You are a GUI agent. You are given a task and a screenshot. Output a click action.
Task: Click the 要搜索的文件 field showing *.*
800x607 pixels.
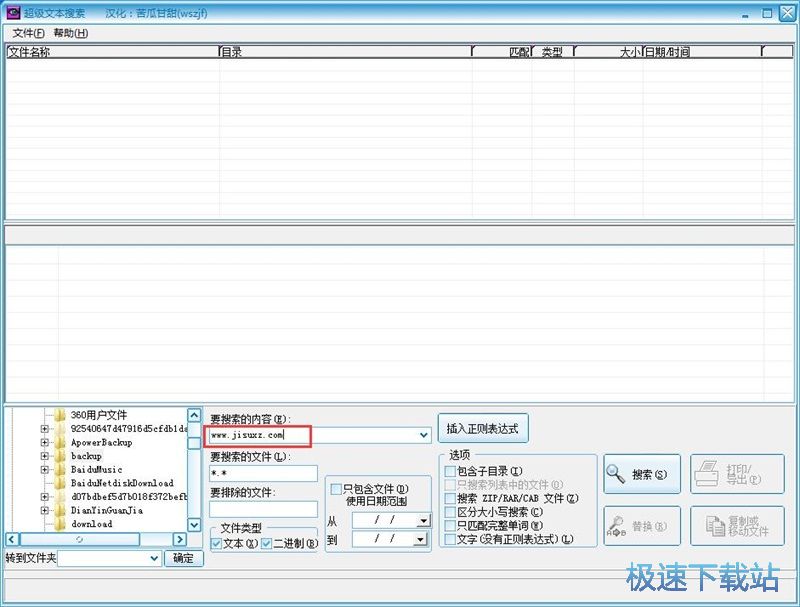[263, 473]
